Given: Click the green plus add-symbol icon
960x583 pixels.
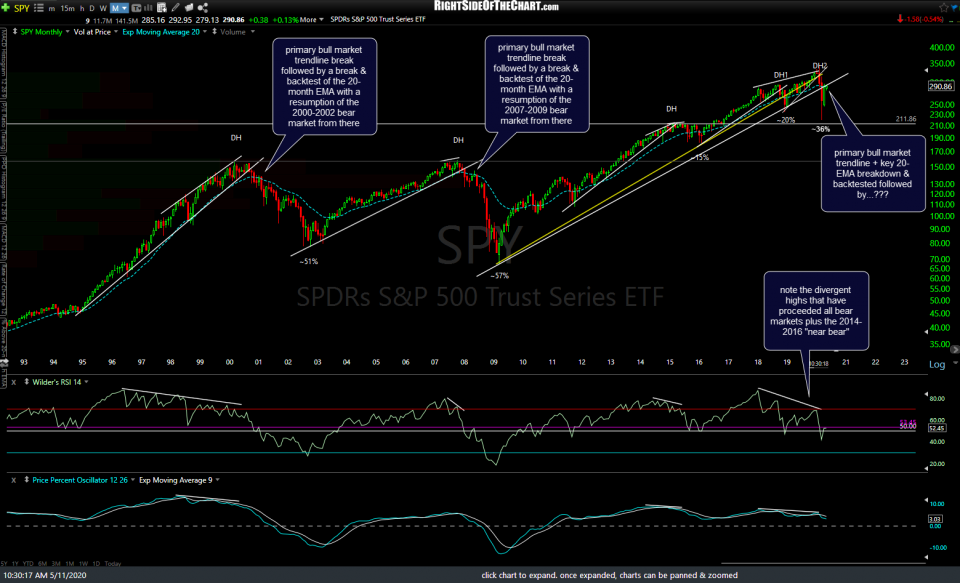Looking at the screenshot, I should pyautogui.click(x=5, y=6).
